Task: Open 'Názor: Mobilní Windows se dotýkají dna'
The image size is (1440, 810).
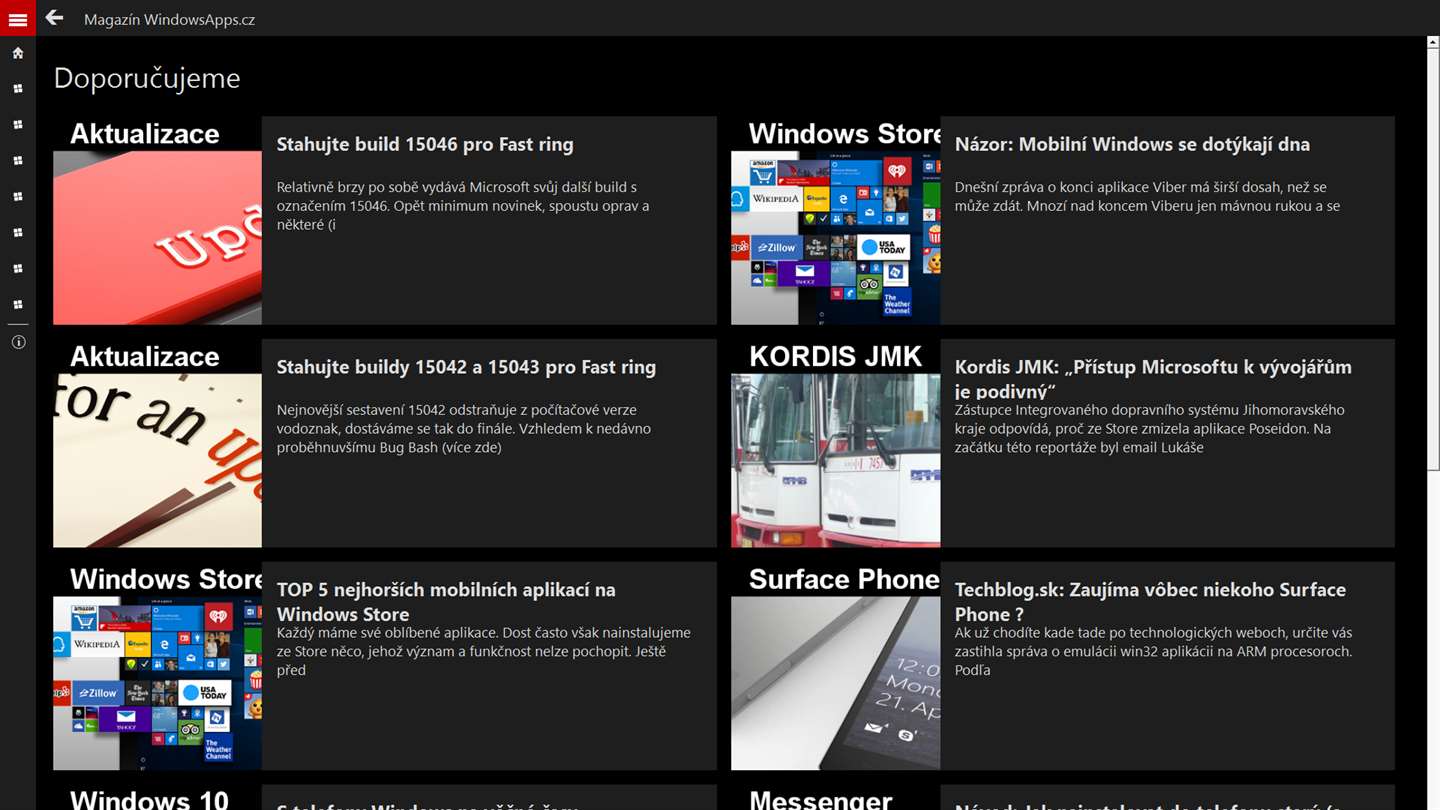Action: 1132,144
